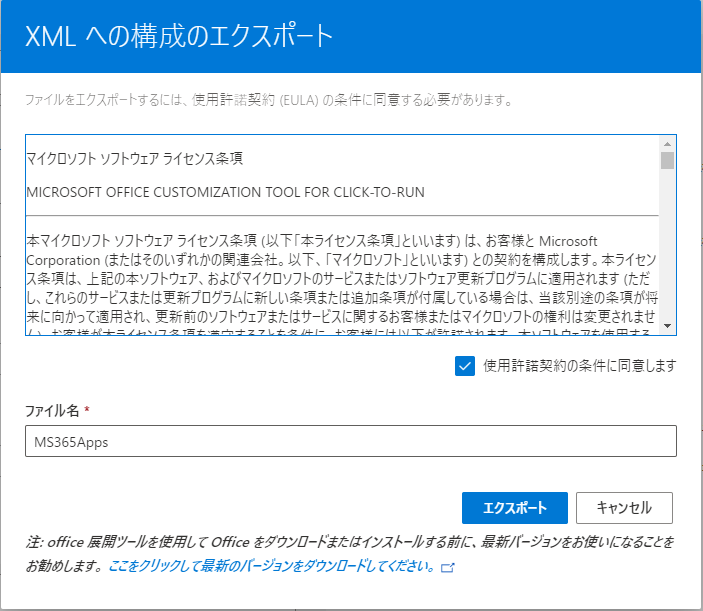Screen dimensions: 703x611
Task: Uncheck the 使用許諾契約の条件に同意します checkbox
Action: coord(464,366)
